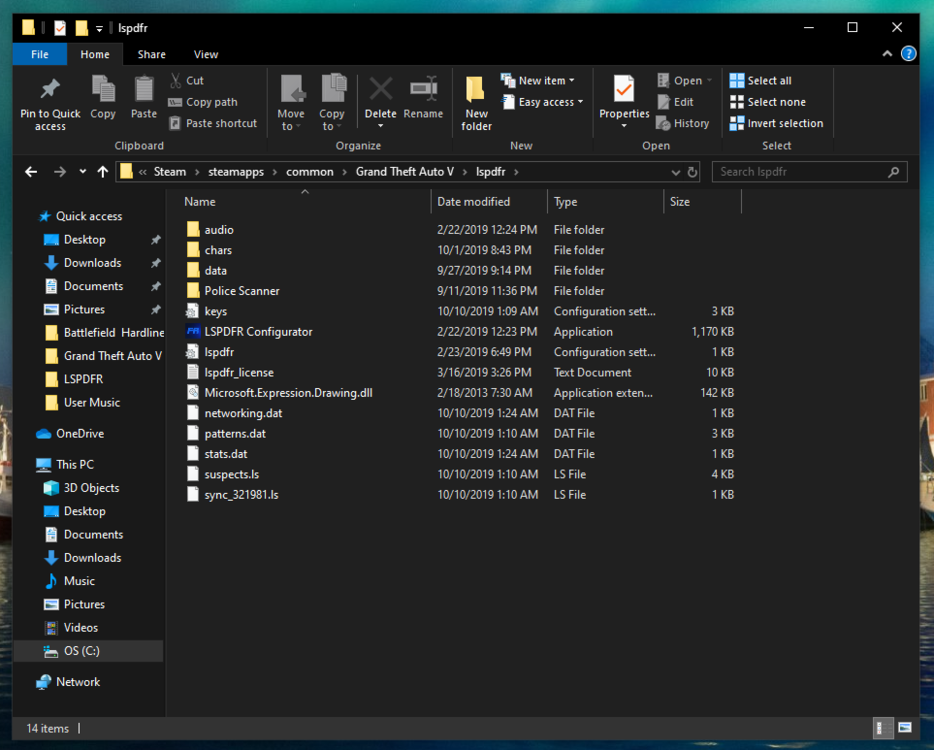Switch to the details view in the status bar

point(885,728)
